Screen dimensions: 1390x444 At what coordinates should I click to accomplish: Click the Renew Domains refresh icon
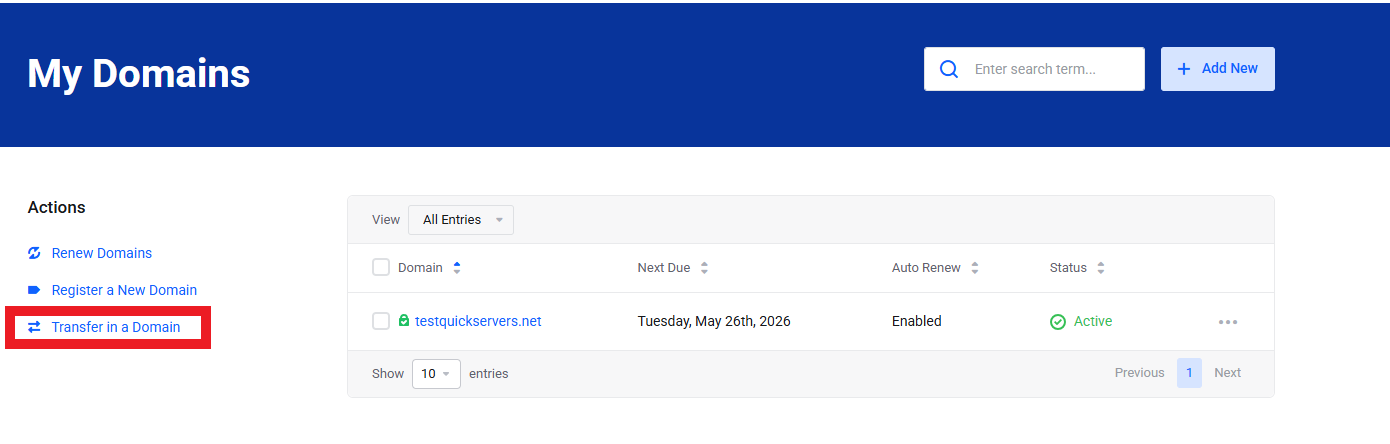[34, 253]
